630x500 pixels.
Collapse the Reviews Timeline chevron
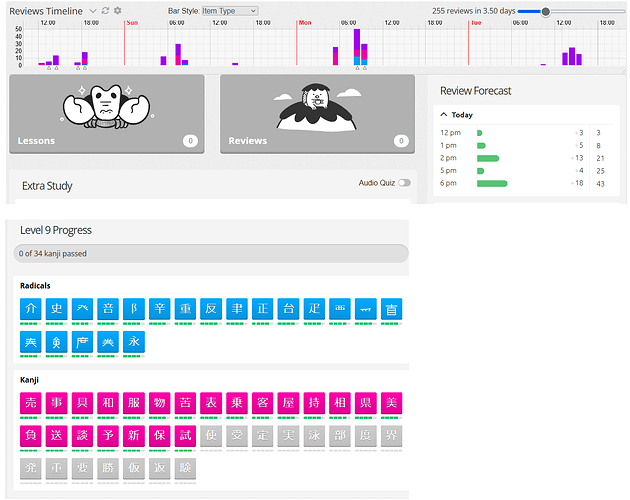(x=93, y=11)
